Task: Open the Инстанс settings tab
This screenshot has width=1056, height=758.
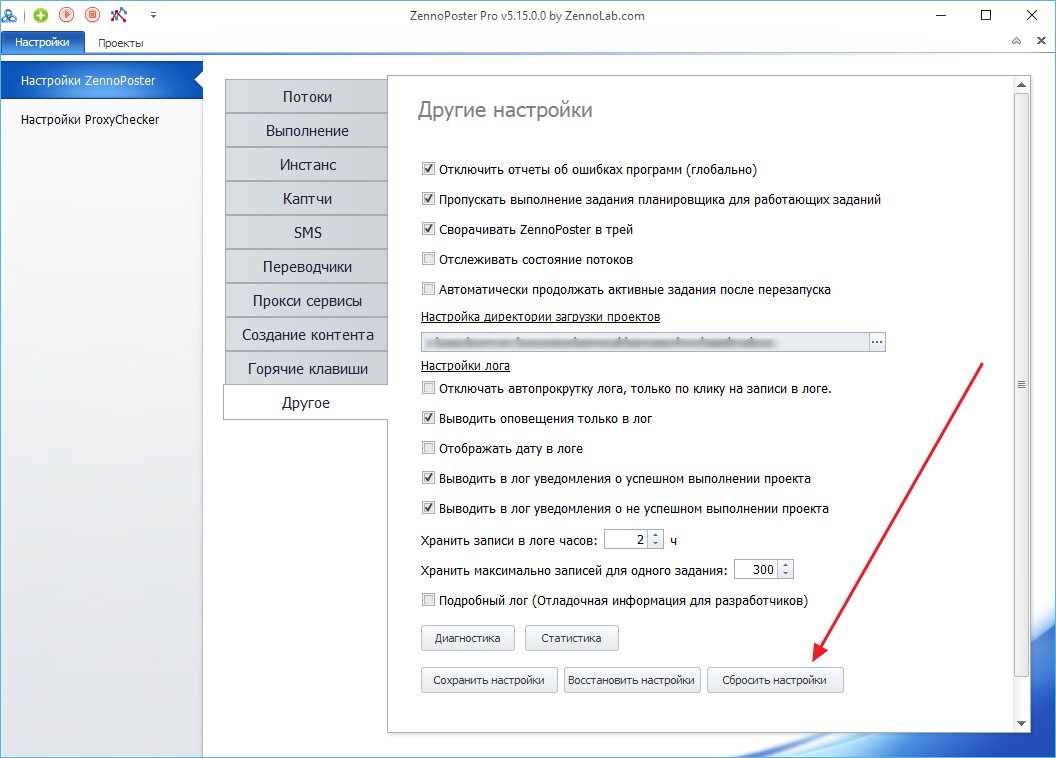Action: (307, 165)
